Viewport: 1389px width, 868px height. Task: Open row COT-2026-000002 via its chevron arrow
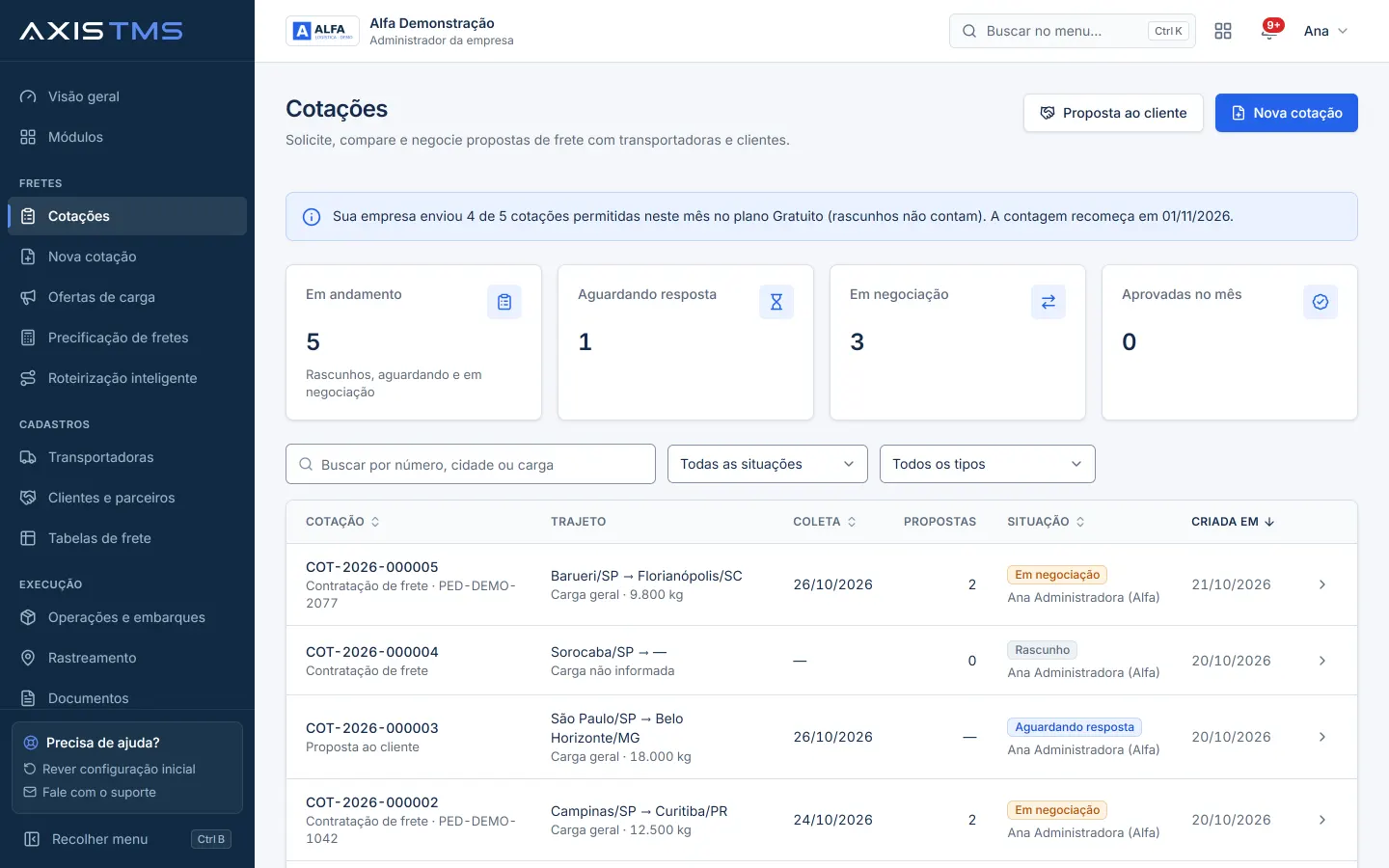1322,820
